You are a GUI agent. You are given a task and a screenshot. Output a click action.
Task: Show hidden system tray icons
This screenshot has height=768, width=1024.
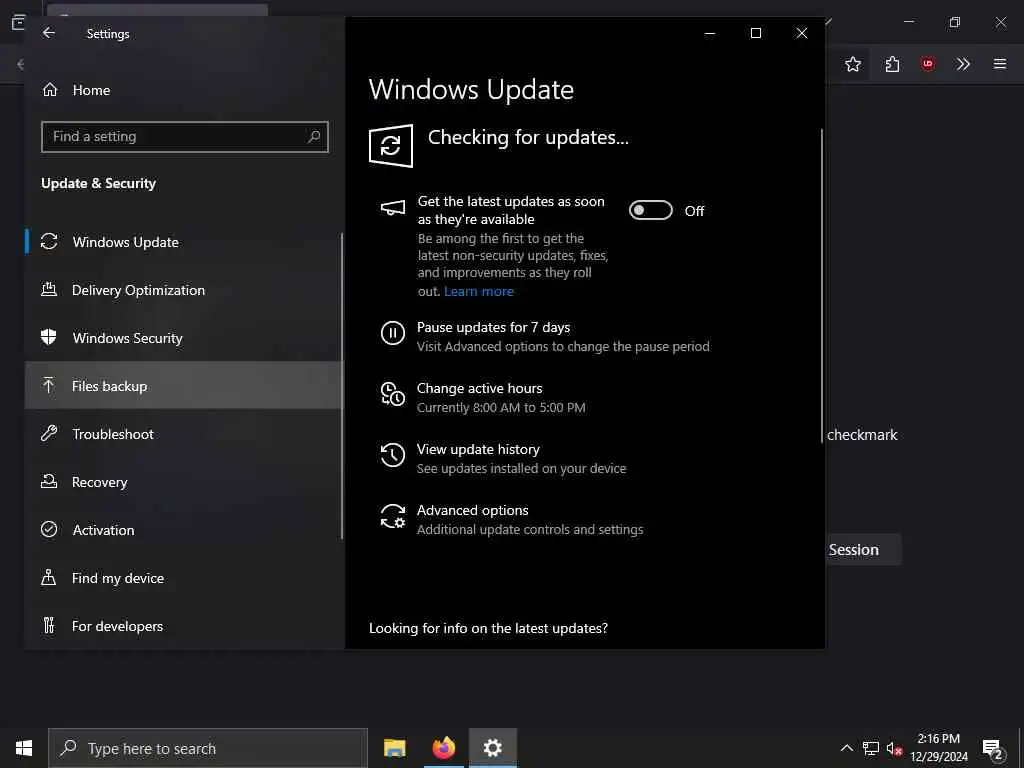846,748
